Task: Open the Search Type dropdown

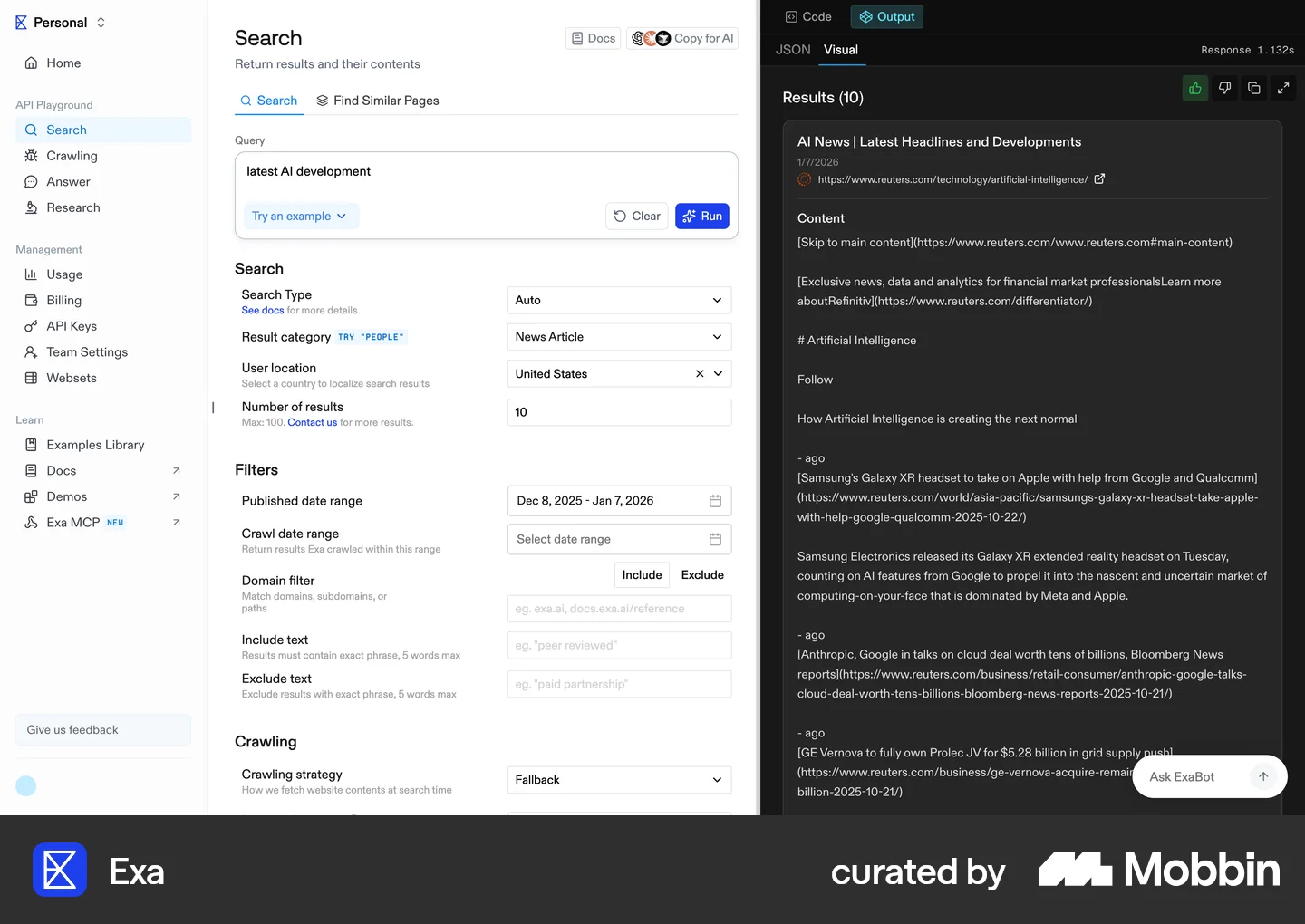Action: coord(619,300)
